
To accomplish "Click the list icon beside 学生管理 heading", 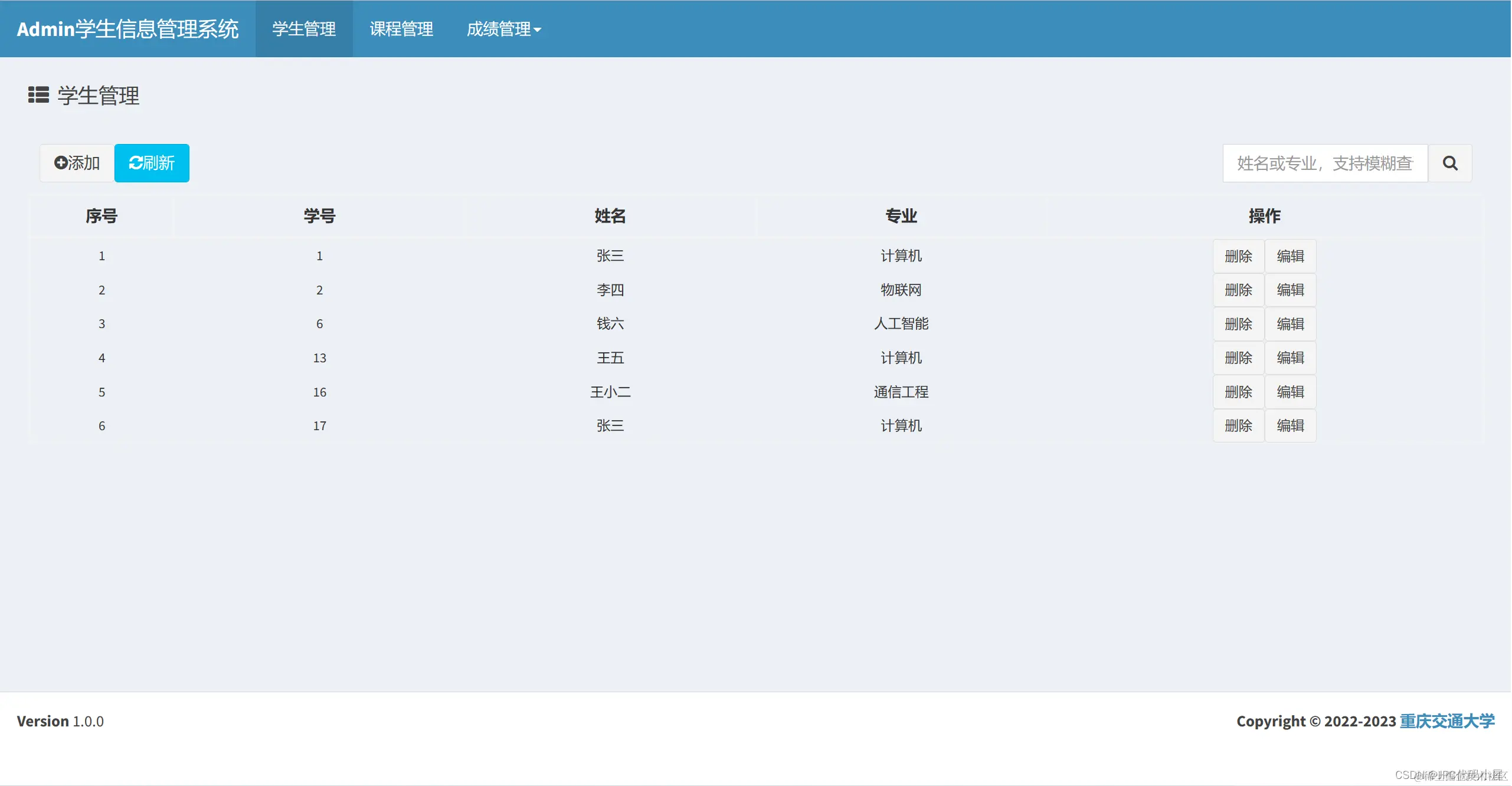I will (x=38, y=95).
